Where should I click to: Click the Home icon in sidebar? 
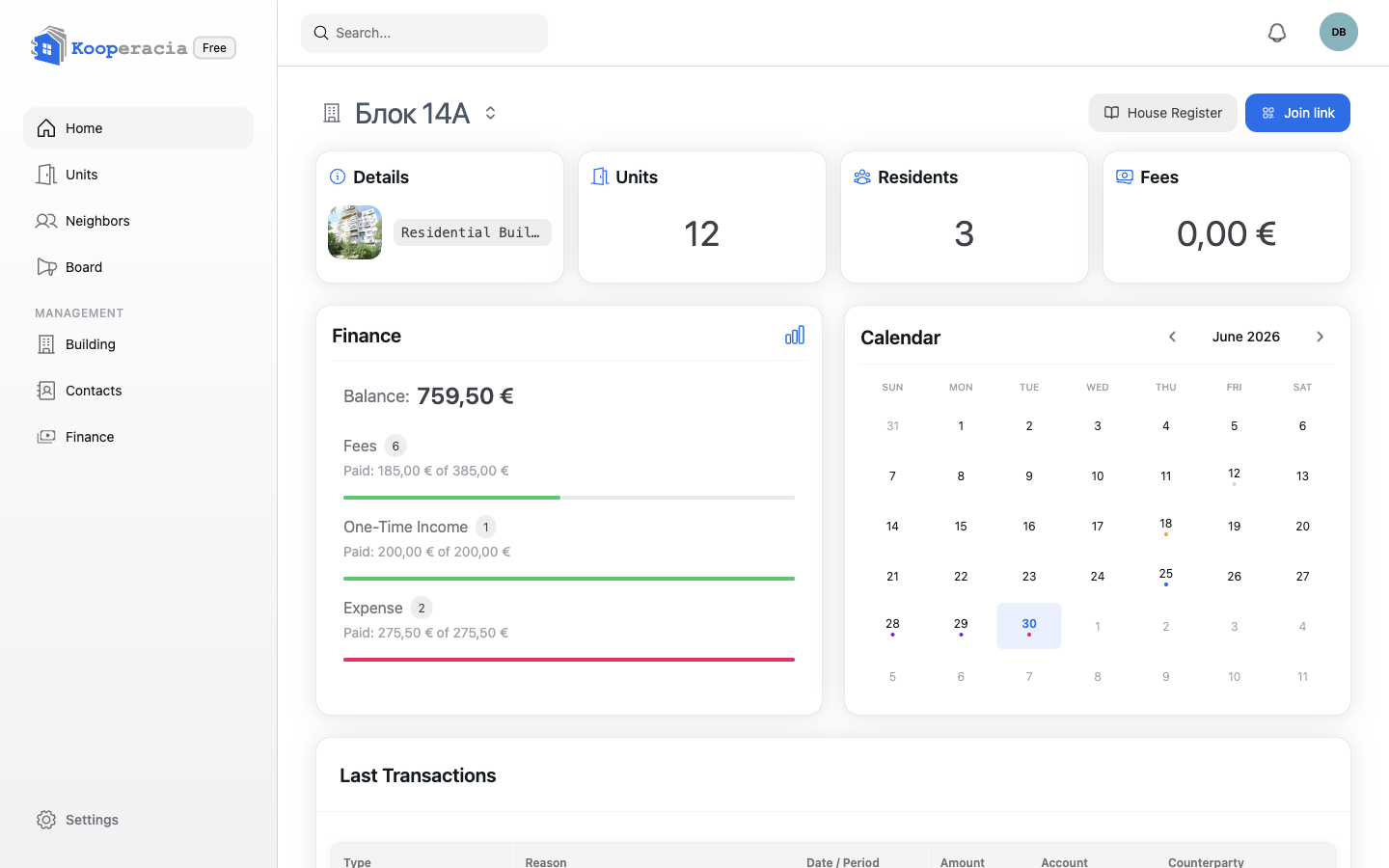click(46, 128)
